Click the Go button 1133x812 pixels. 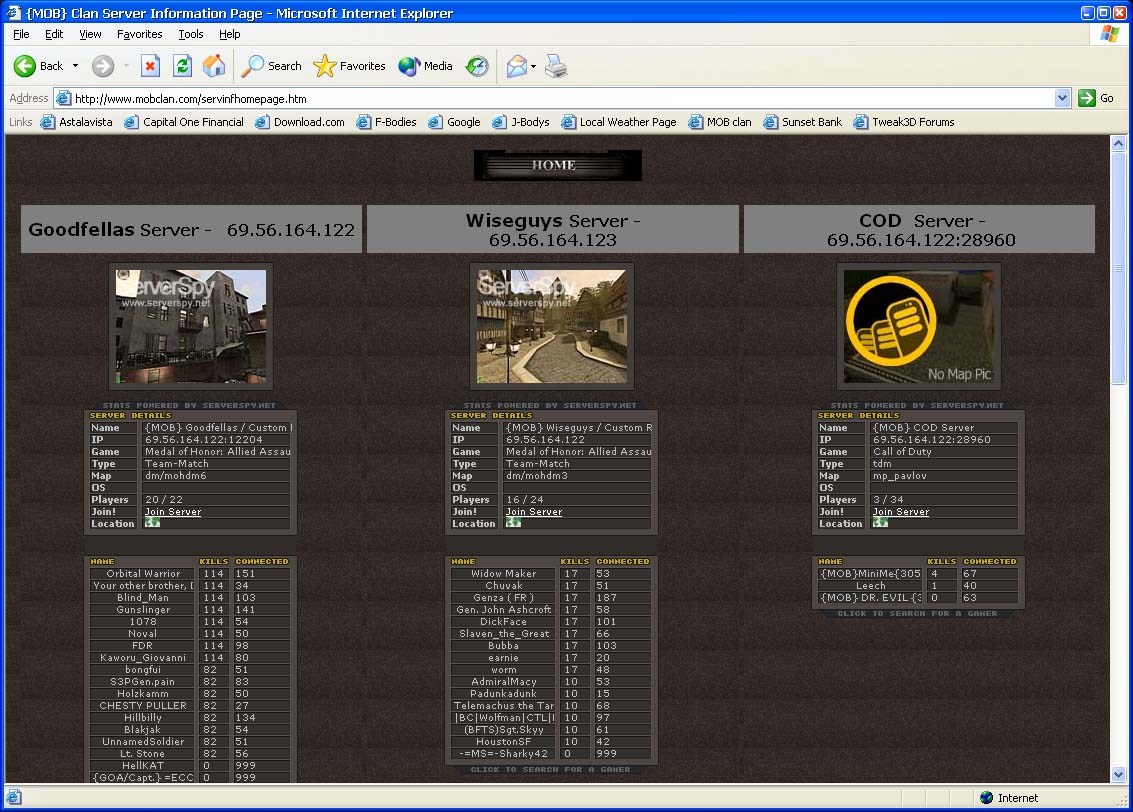click(1096, 98)
